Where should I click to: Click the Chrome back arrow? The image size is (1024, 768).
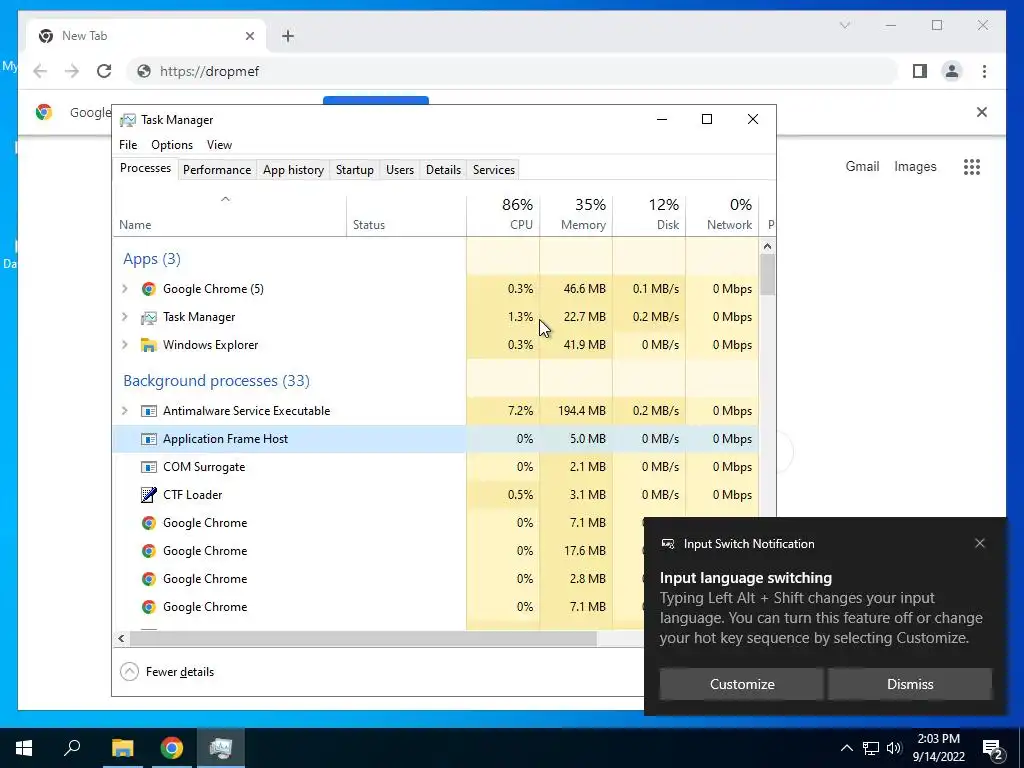pos(40,71)
